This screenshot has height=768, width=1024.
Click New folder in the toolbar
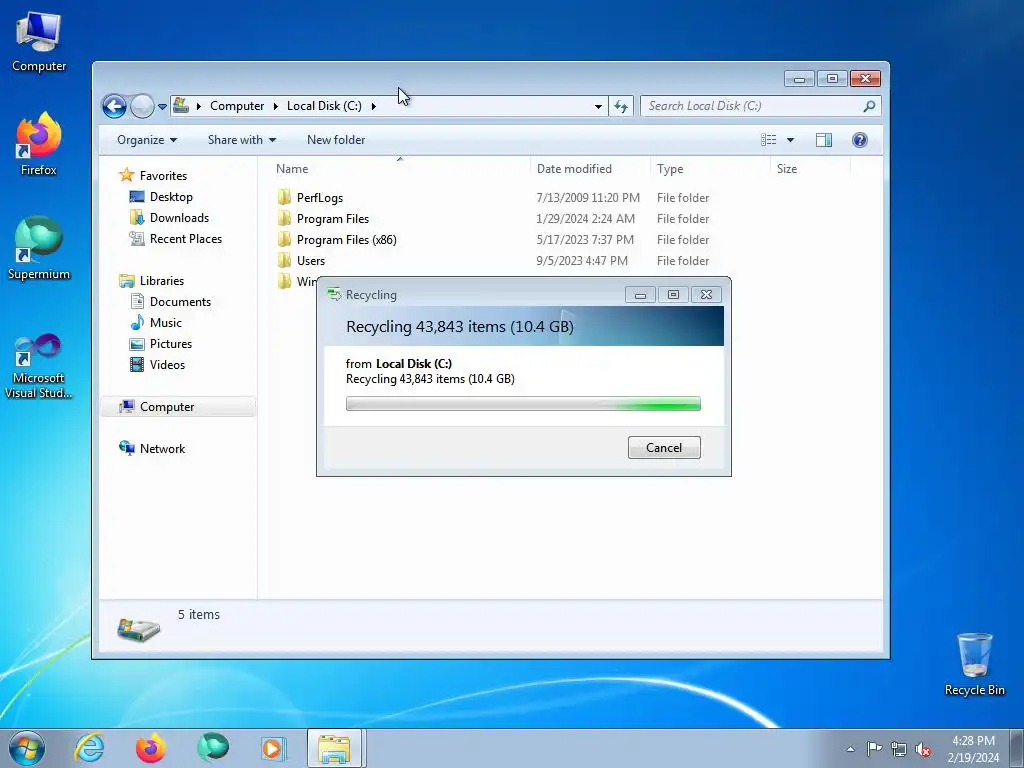click(336, 140)
